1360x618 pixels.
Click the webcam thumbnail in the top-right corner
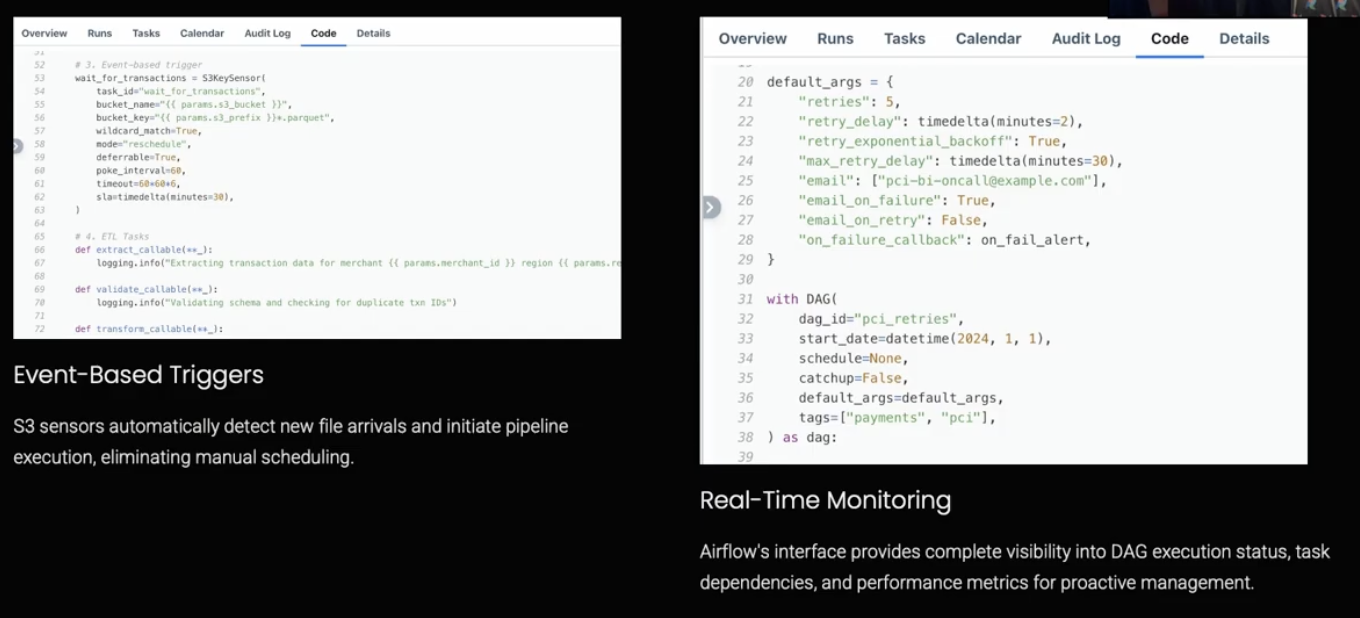click(1233, 8)
